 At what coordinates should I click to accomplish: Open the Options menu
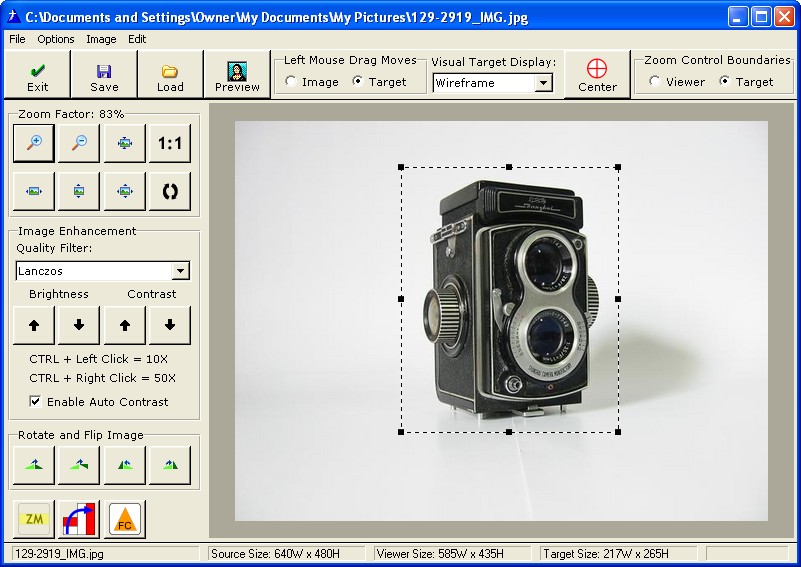point(56,39)
